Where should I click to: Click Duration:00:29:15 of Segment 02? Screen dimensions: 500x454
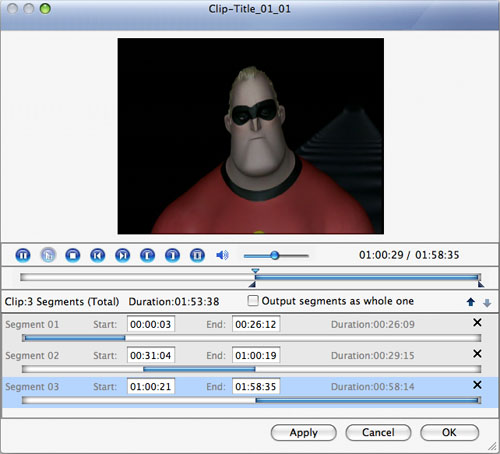[x=373, y=355]
